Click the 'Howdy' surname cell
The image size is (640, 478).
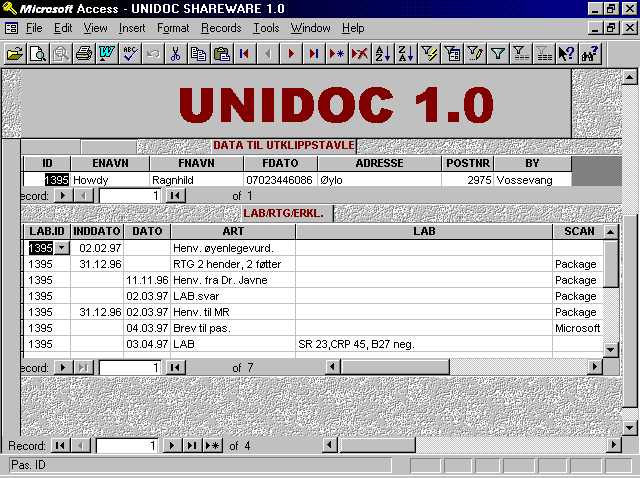coord(110,180)
